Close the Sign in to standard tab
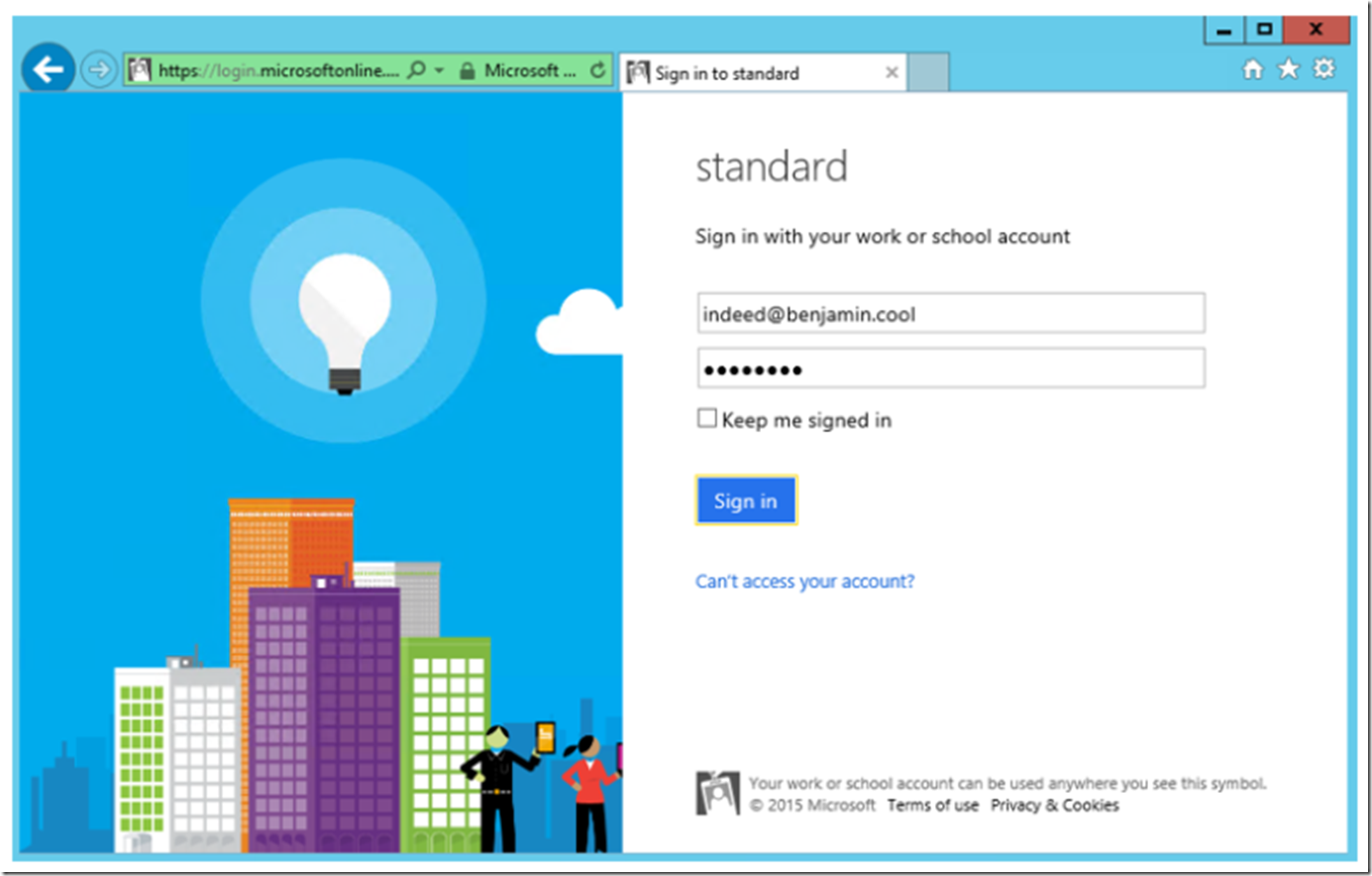1372x876 pixels. coord(892,72)
